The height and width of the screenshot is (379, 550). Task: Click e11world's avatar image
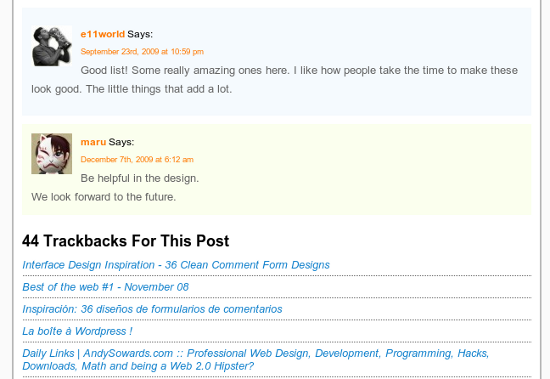(52, 46)
